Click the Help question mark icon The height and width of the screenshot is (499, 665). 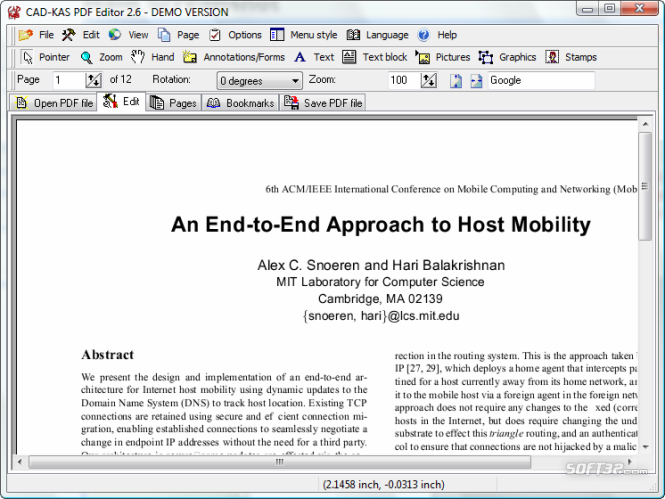pos(424,35)
